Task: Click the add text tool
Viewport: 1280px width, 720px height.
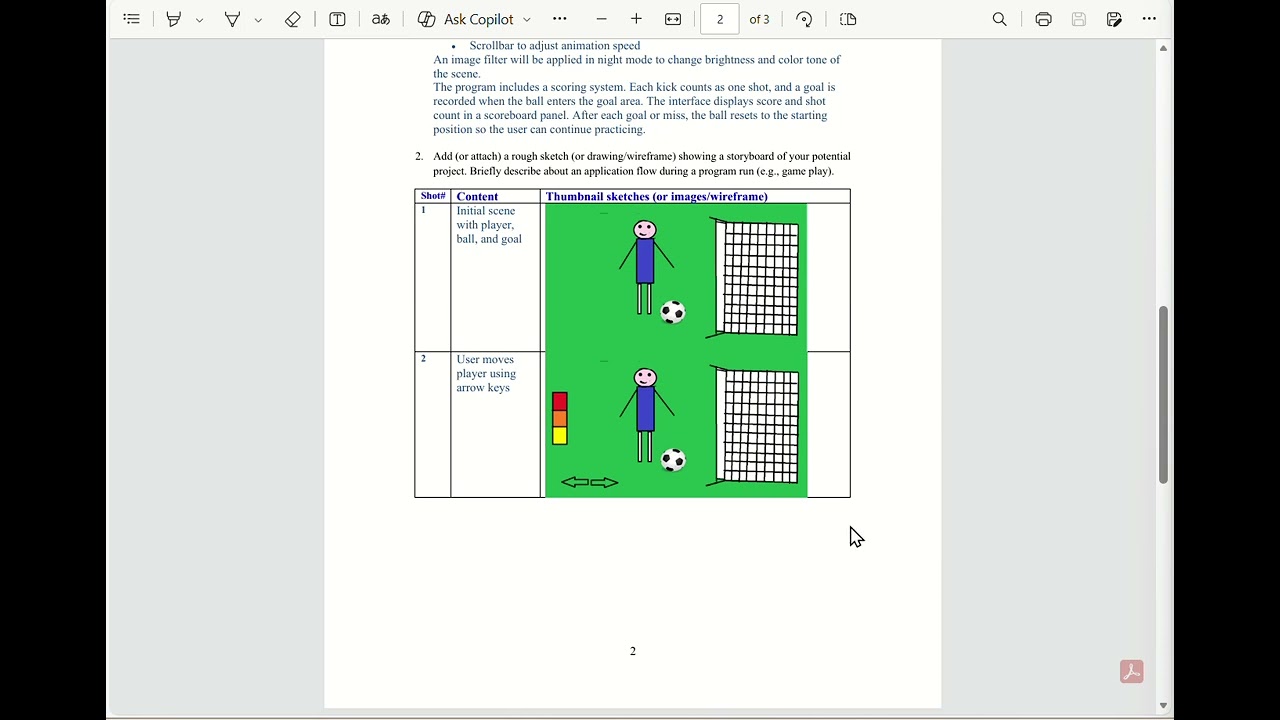Action: [x=337, y=19]
